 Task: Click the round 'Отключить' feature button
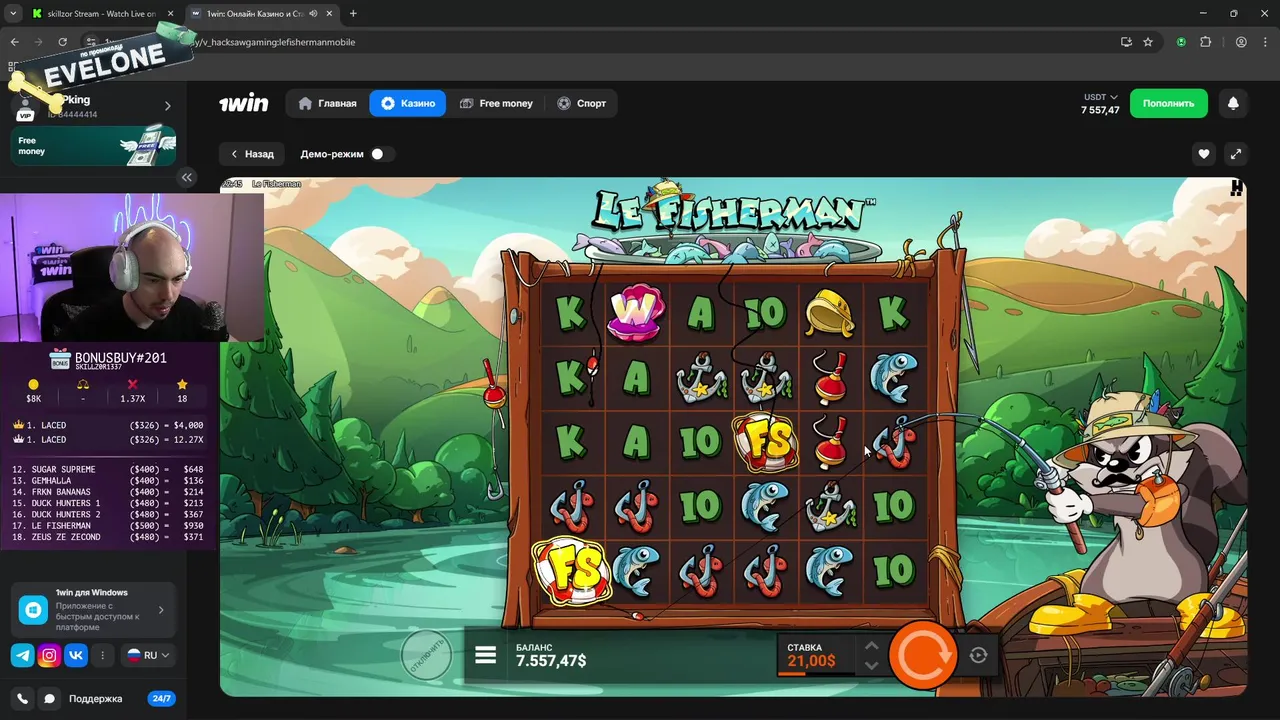tap(426, 656)
